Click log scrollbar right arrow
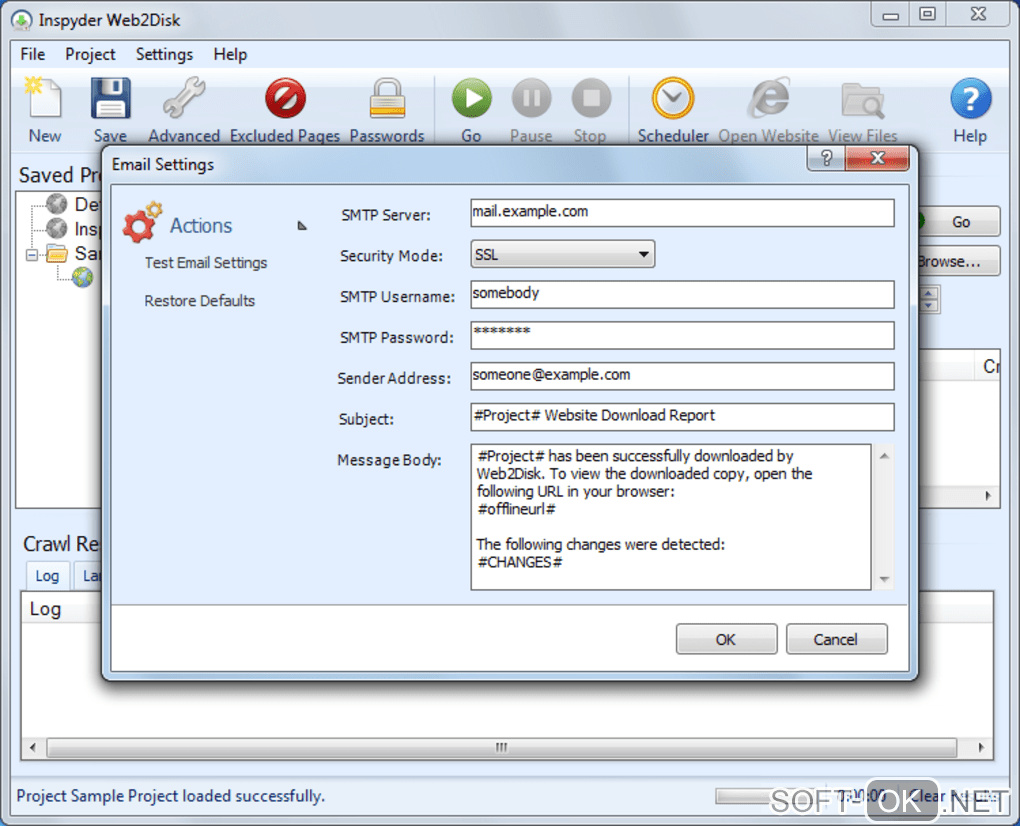The image size is (1020, 826). (x=981, y=747)
